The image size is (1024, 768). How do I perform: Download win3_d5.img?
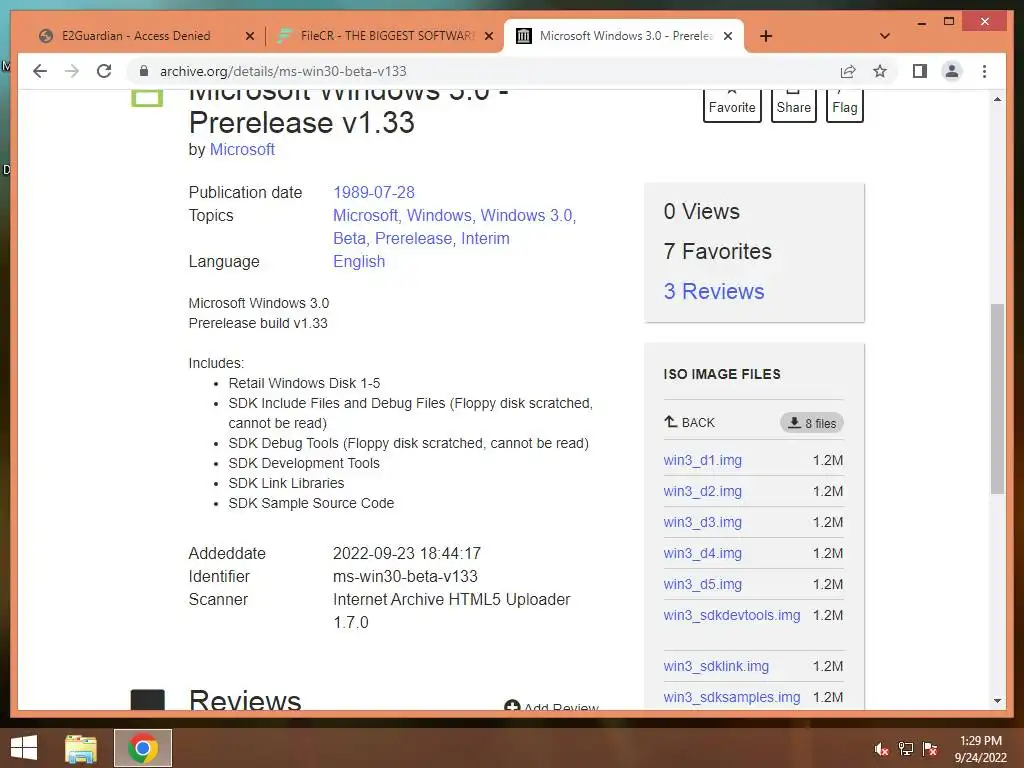tap(703, 584)
